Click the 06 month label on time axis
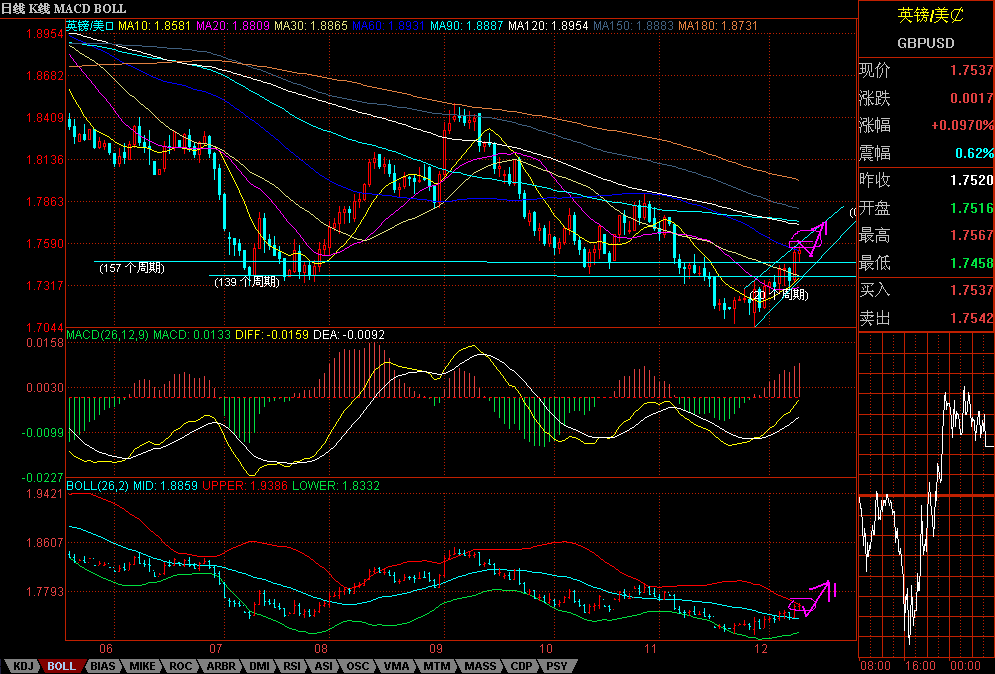 point(106,649)
